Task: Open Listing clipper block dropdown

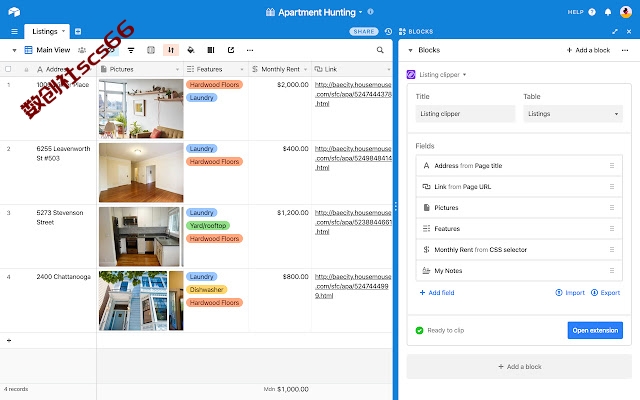Action: coord(464,75)
